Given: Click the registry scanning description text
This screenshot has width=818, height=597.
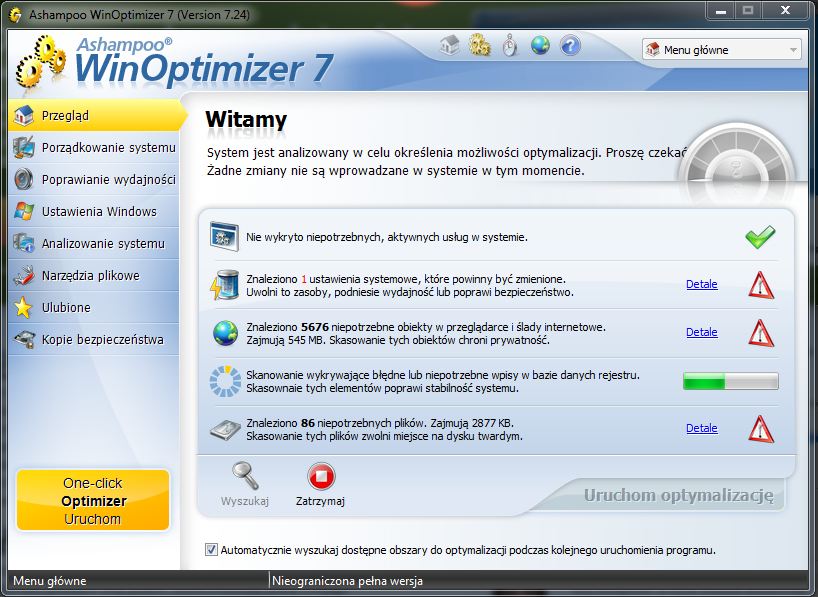Looking at the screenshot, I should tap(443, 381).
